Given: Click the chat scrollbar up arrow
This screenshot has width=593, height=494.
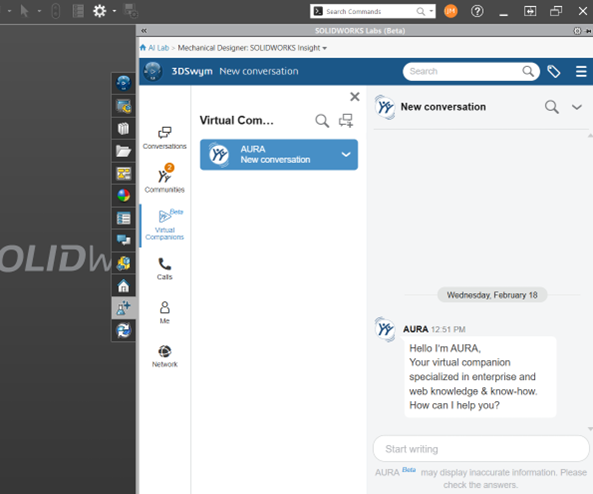Looking at the screenshot, I should click(590, 135).
